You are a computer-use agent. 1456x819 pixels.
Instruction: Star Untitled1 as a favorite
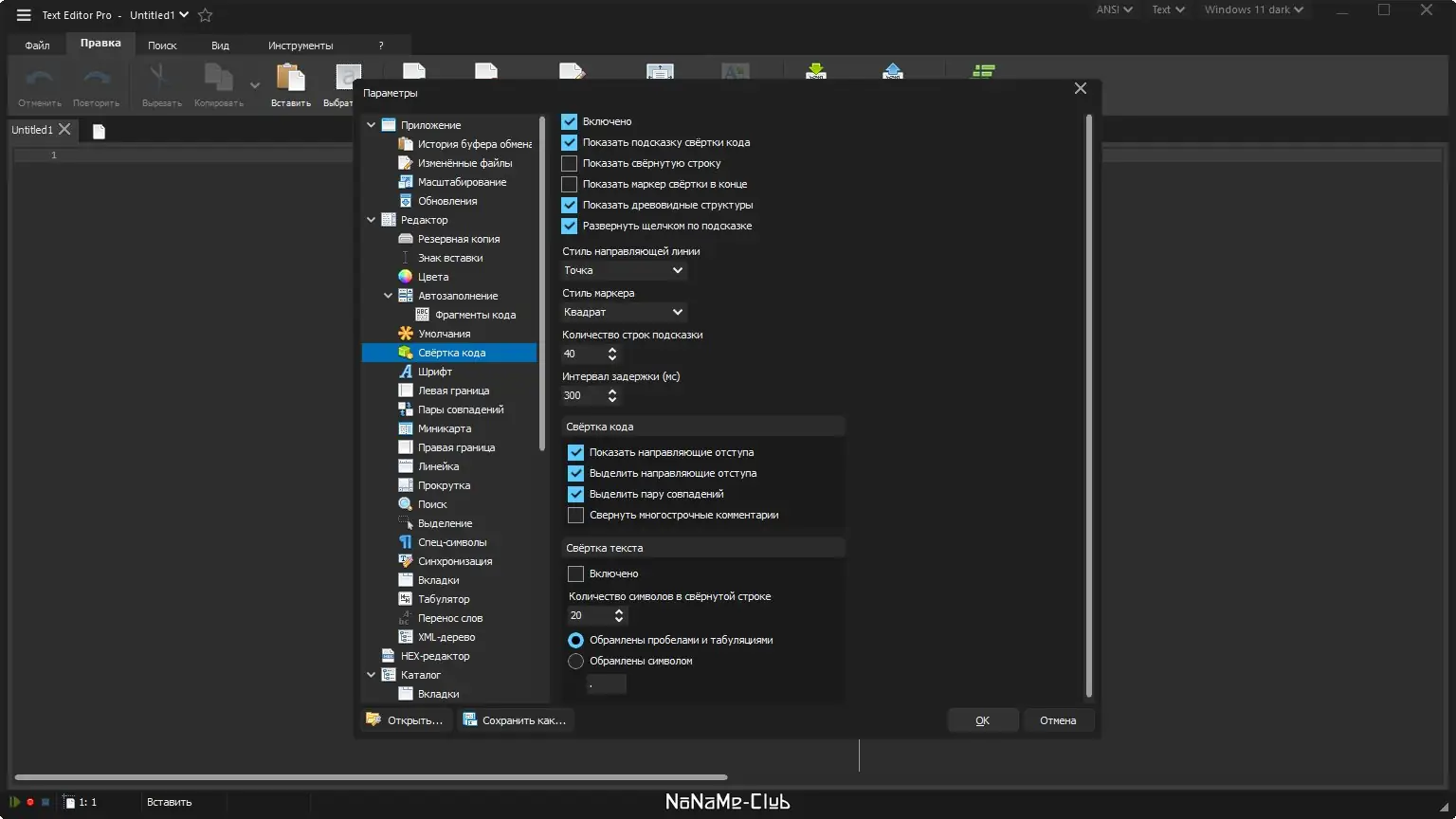(206, 15)
